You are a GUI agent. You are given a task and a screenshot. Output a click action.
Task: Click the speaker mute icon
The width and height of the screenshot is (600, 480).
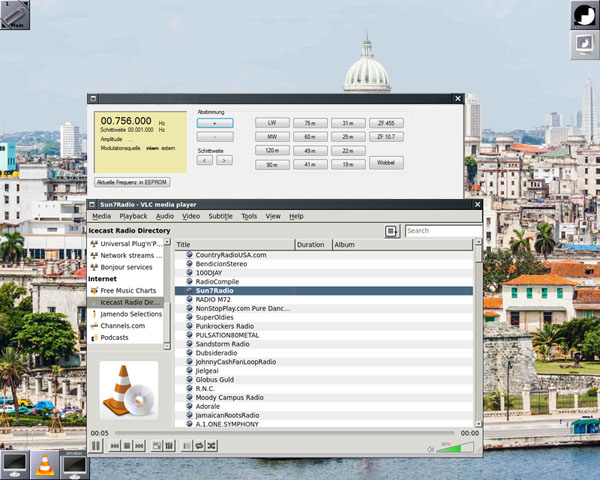[429, 449]
